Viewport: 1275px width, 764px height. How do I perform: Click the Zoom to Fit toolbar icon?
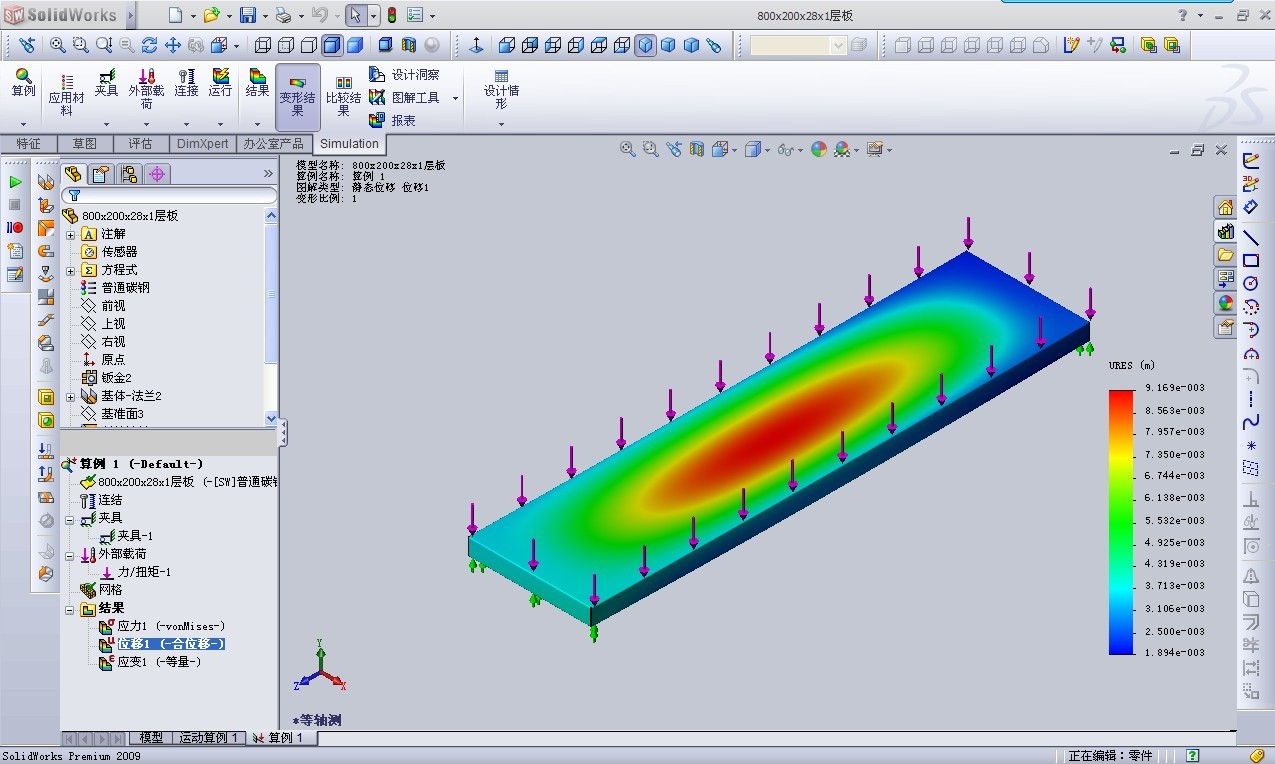coord(57,45)
